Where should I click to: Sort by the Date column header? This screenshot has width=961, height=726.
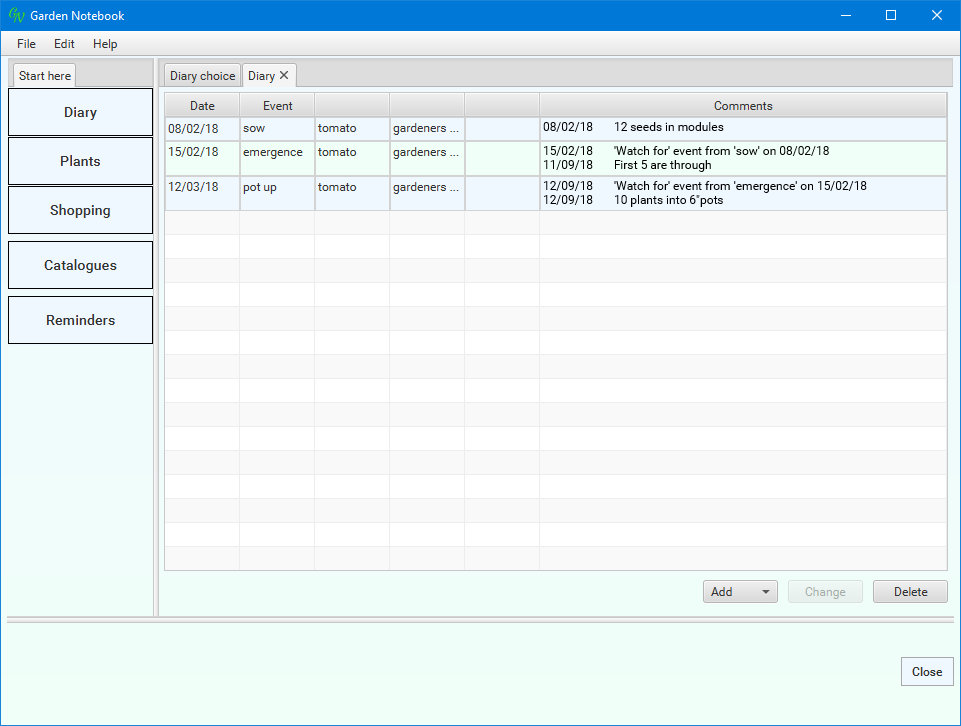coord(202,106)
